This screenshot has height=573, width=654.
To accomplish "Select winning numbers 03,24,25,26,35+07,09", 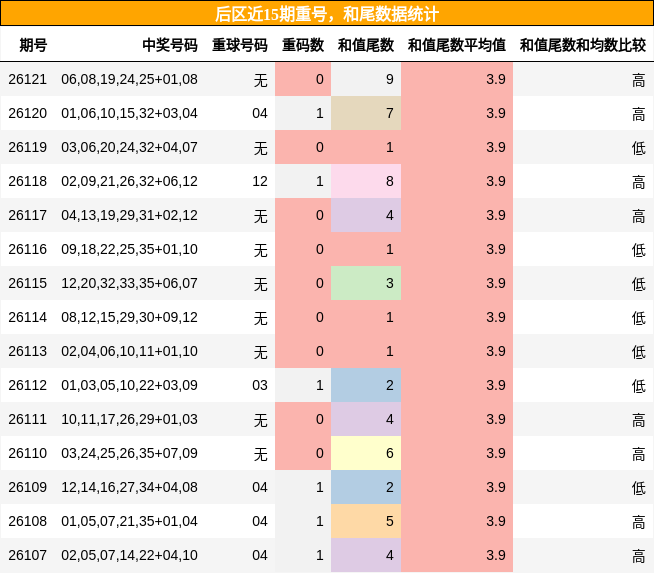I will (x=129, y=453).
